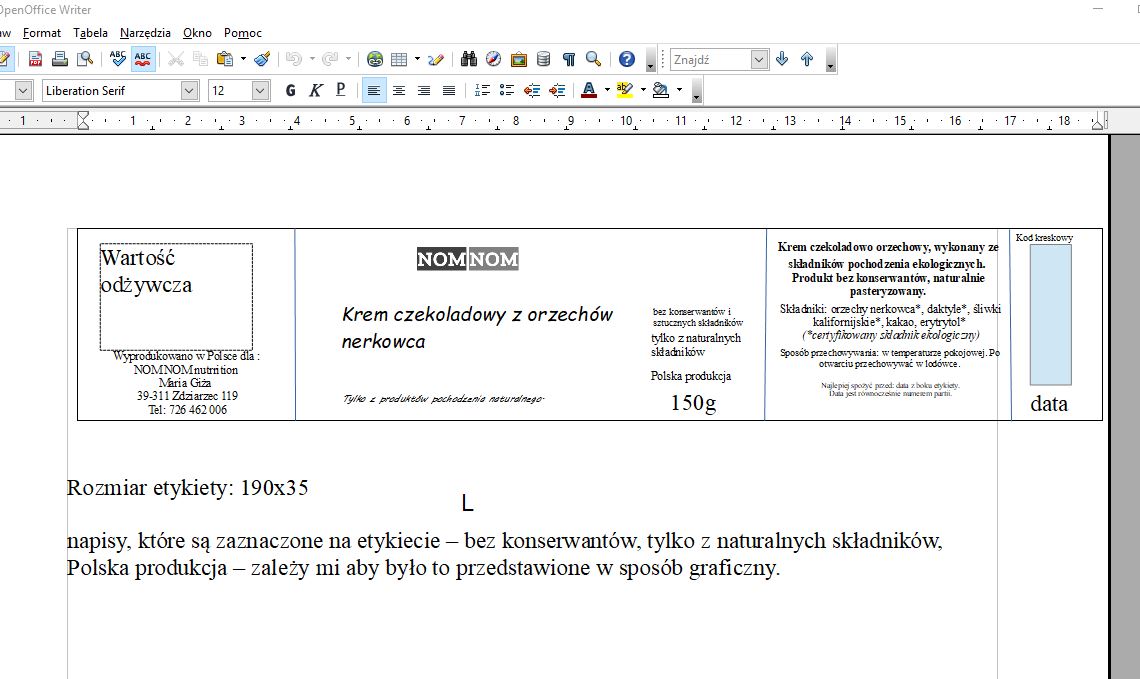Center-align text with toolbar button

pos(398,90)
